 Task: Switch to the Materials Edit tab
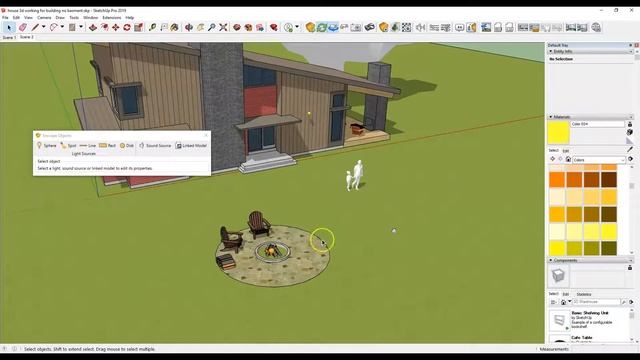coord(566,151)
